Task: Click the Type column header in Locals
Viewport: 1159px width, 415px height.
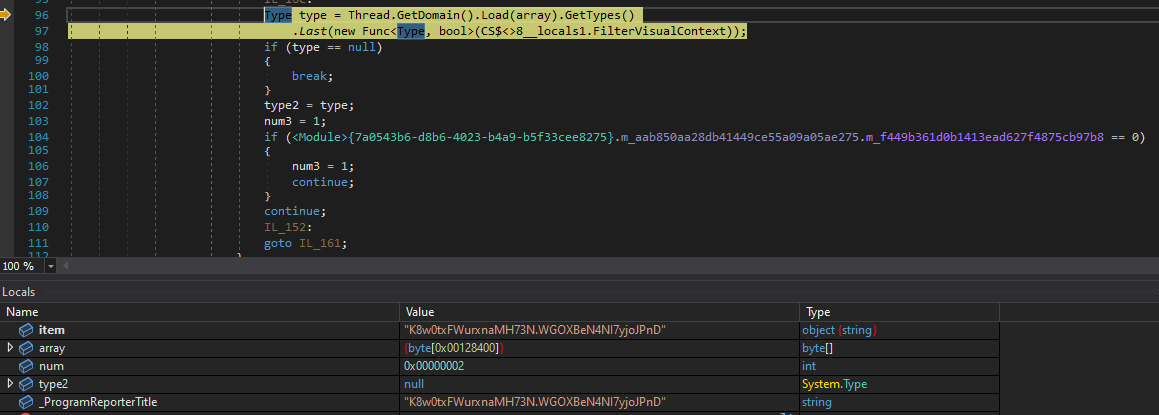Action: click(x=818, y=312)
